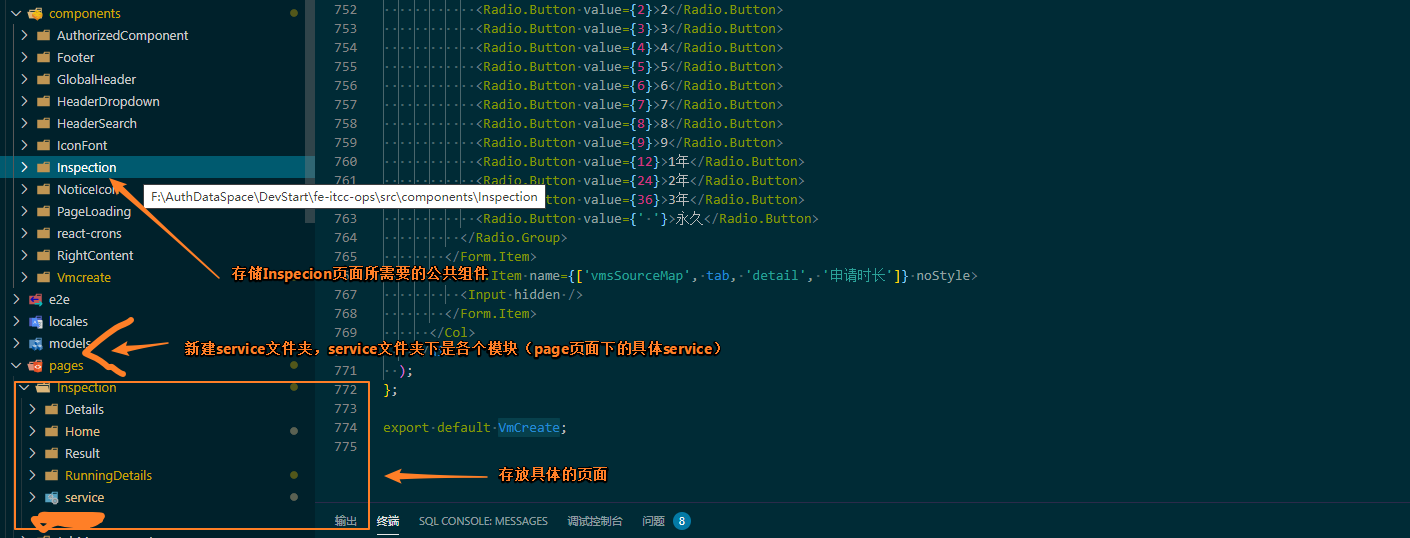Click the HeaderSearch folder icon

[44, 123]
